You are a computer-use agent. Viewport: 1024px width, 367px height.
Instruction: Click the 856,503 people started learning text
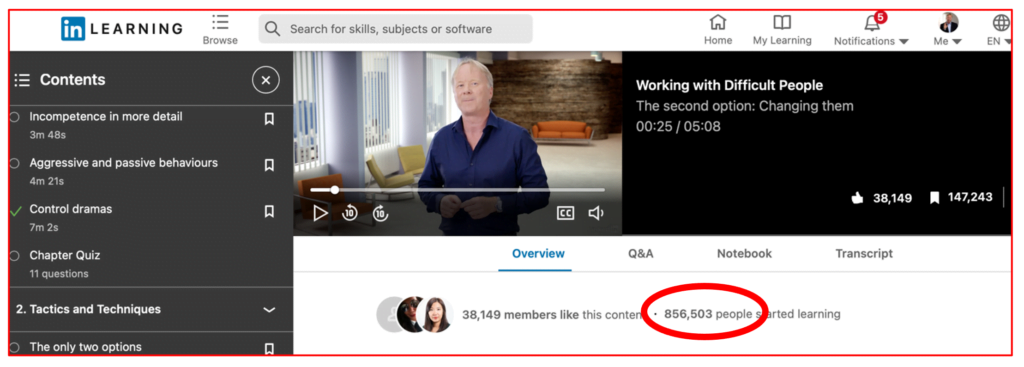click(x=752, y=314)
